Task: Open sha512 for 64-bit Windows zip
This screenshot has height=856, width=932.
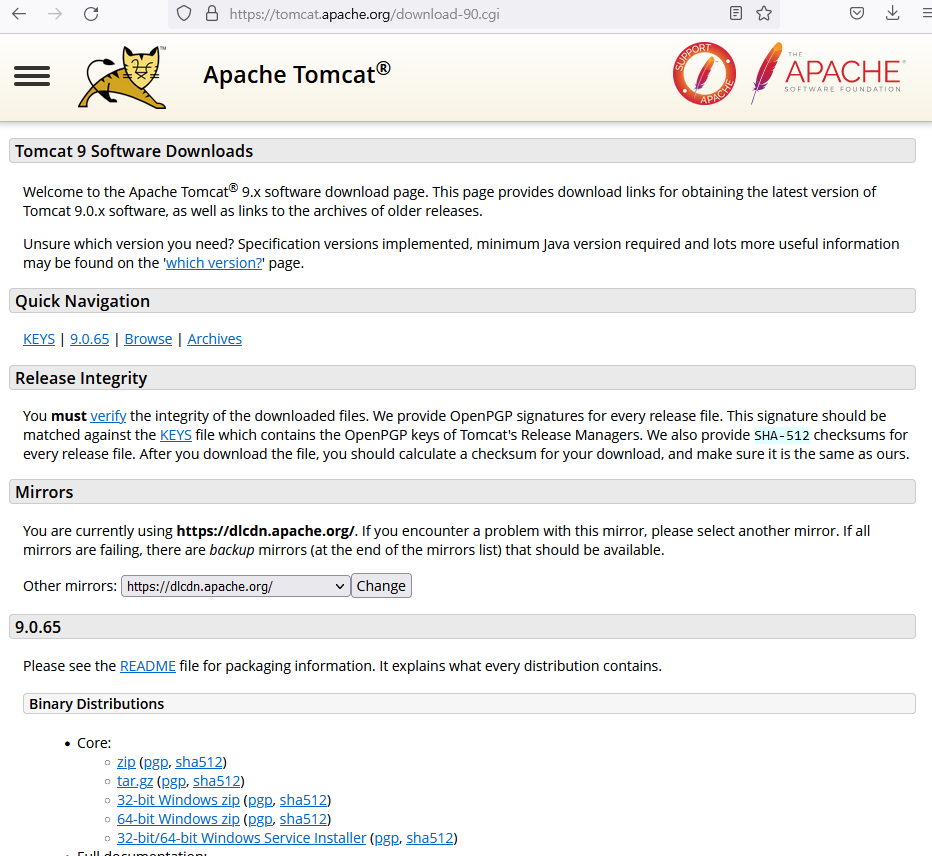Action: 304,819
